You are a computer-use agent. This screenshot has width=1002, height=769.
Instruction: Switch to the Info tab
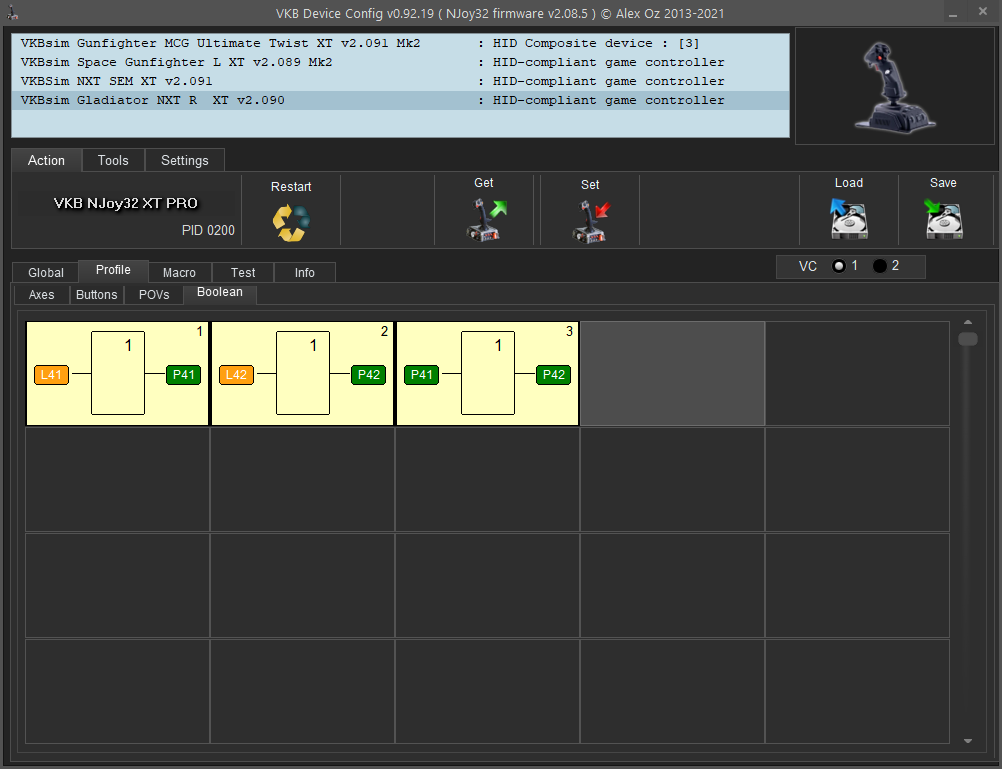(304, 272)
